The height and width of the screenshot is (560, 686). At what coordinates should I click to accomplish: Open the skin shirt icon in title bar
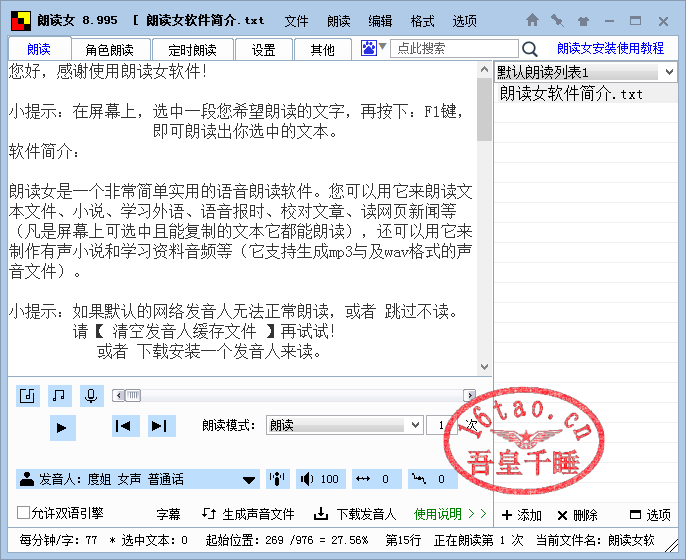click(583, 21)
